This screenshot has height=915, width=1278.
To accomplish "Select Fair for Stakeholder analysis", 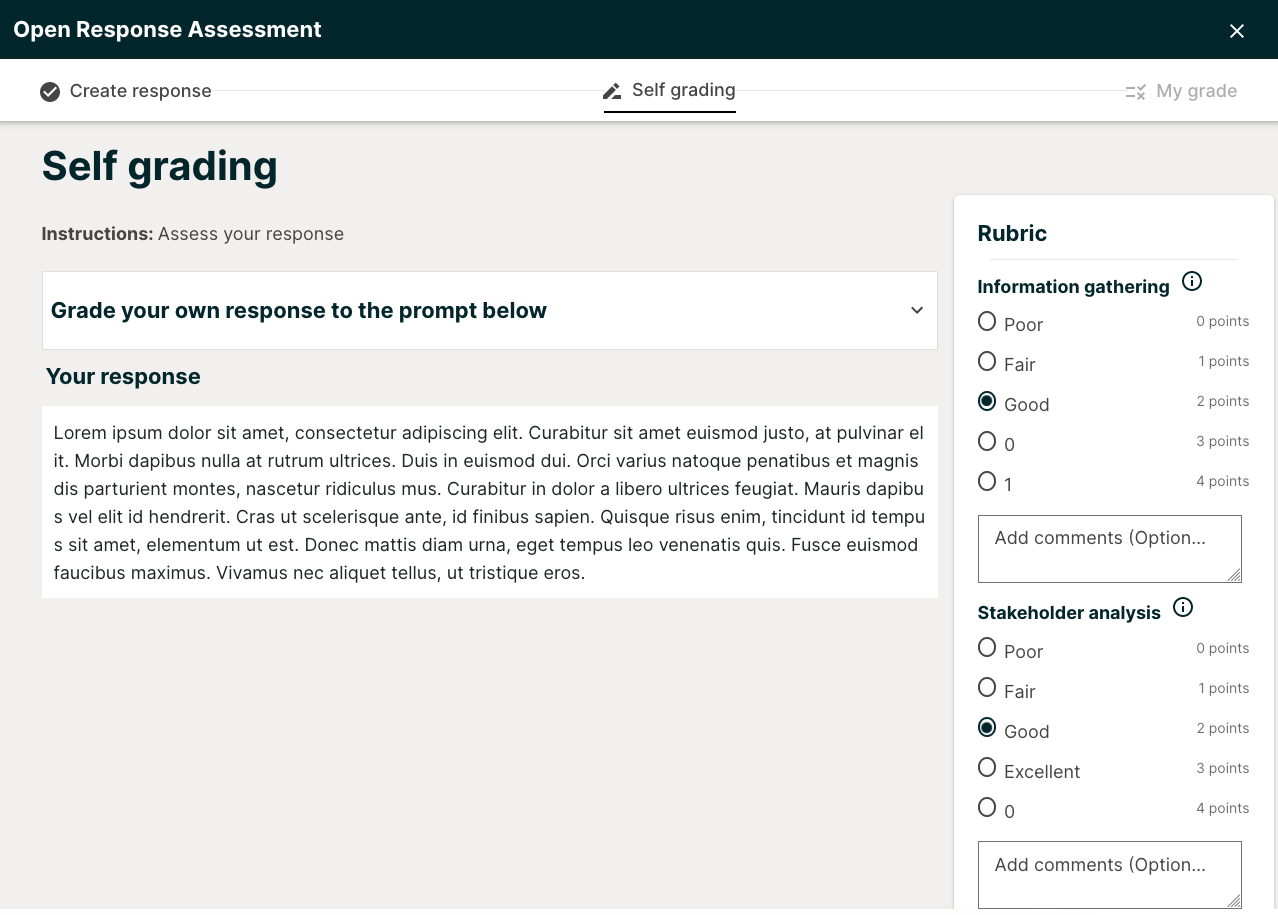I will (x=987, y=686).
